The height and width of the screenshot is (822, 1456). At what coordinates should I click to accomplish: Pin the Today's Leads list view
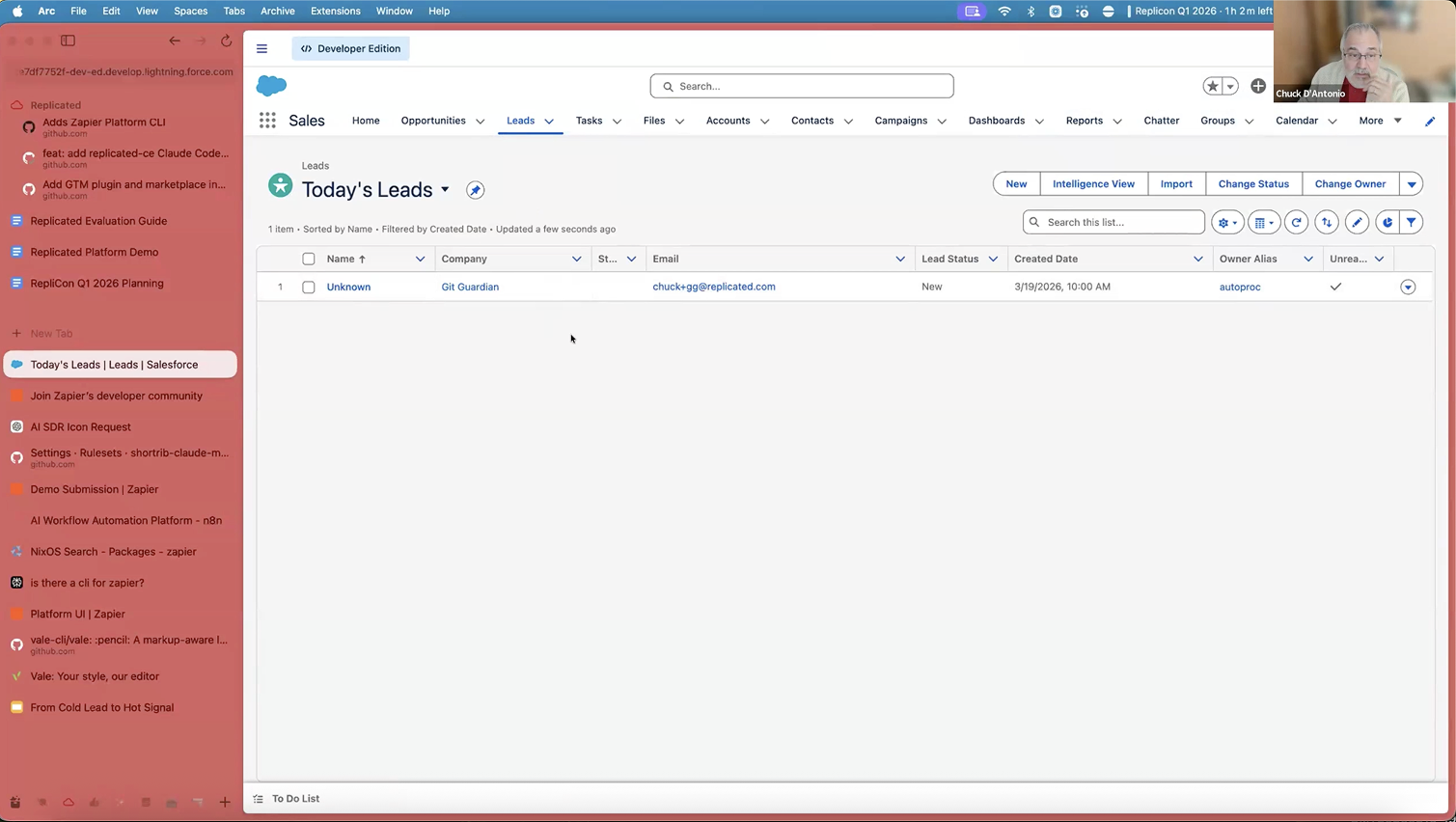coord(475,190)
